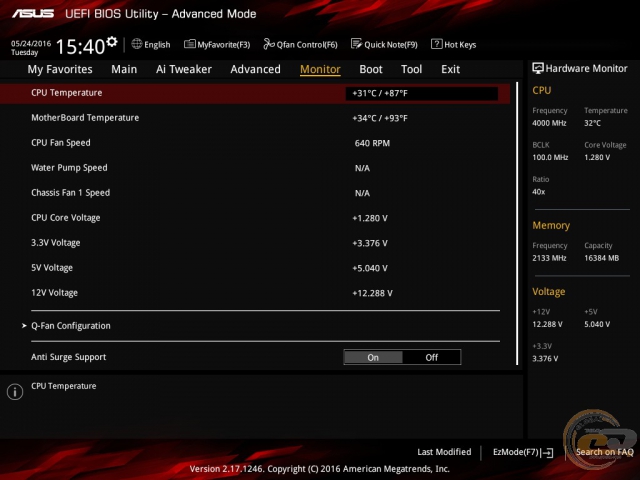The width and height of the screenshot is (640, 480).
Task: Open Q-Fan Configuration submenu
Action: click(71, 326)
